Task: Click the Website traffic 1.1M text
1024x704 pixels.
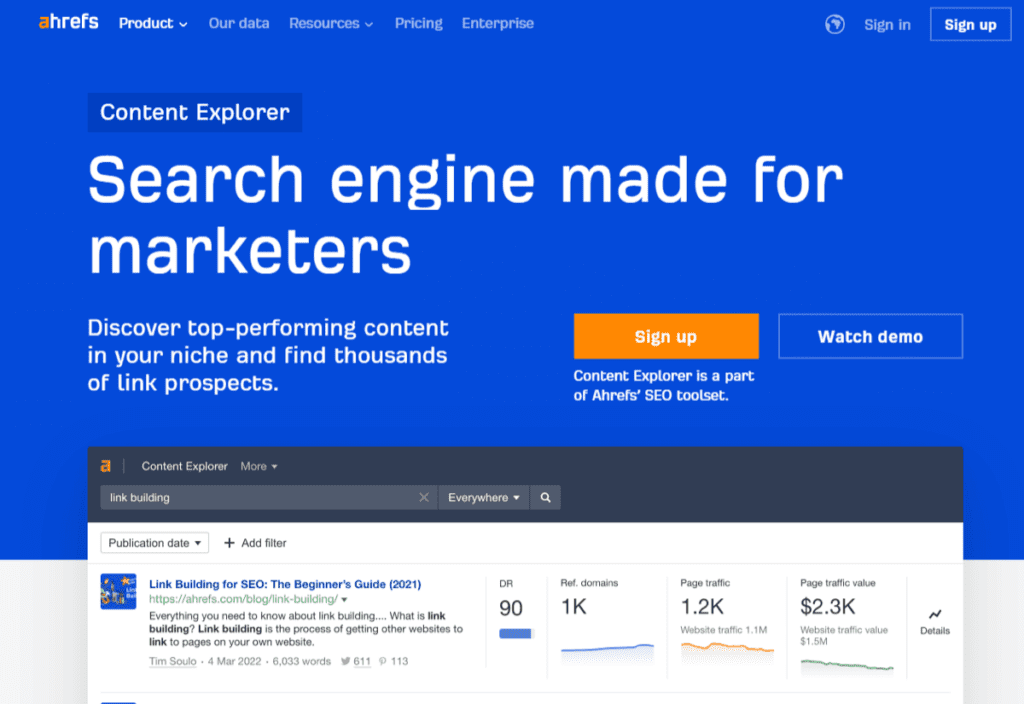Action: tap(724, 630)
